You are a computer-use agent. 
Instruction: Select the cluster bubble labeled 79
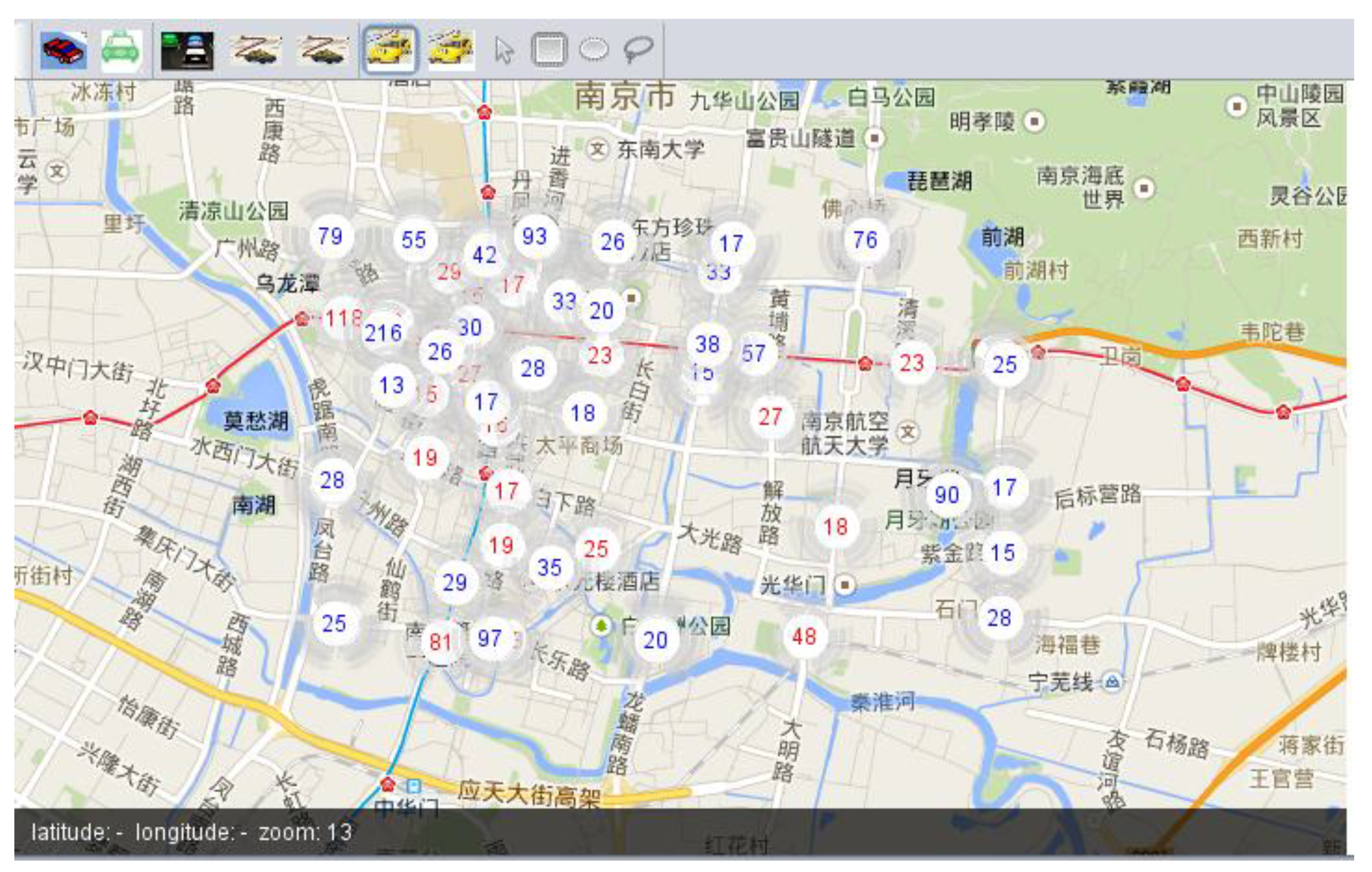(x=330, y=236)
